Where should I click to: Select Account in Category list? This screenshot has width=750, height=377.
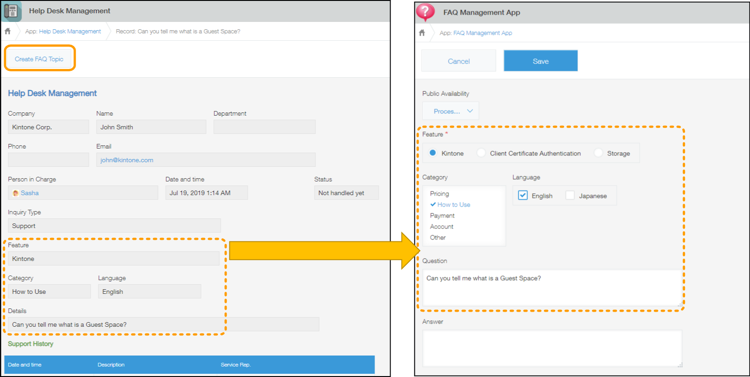click(x=441, y=227)
